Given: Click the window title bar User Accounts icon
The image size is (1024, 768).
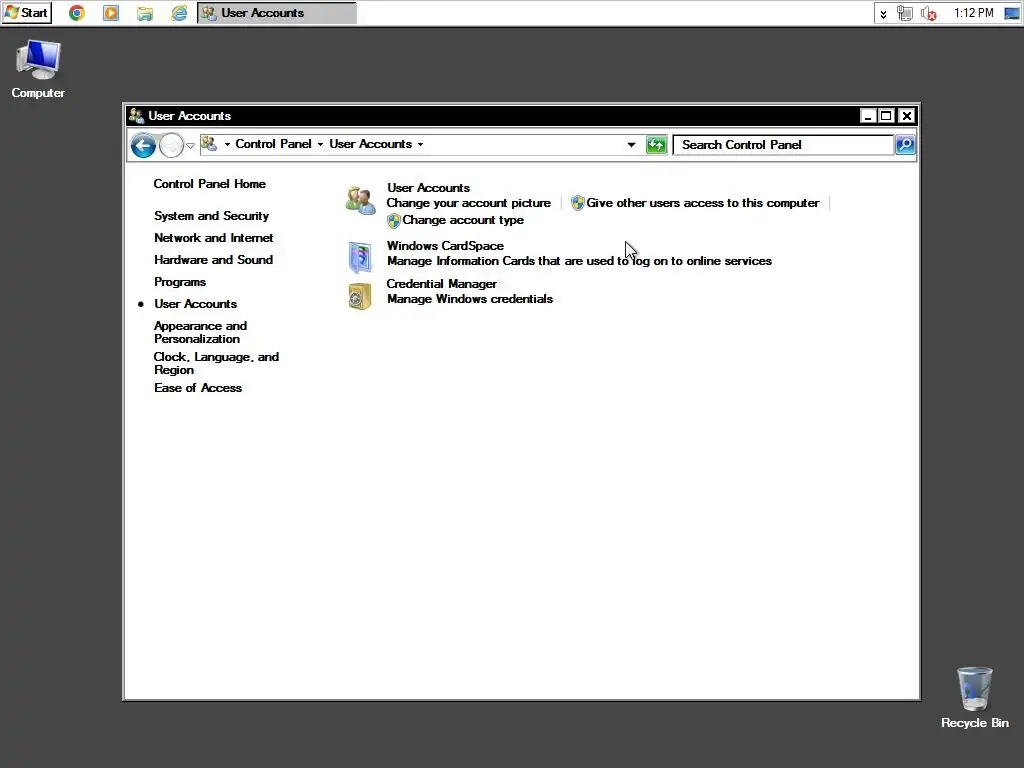Looking at the screenshot, I should [136, 116].
